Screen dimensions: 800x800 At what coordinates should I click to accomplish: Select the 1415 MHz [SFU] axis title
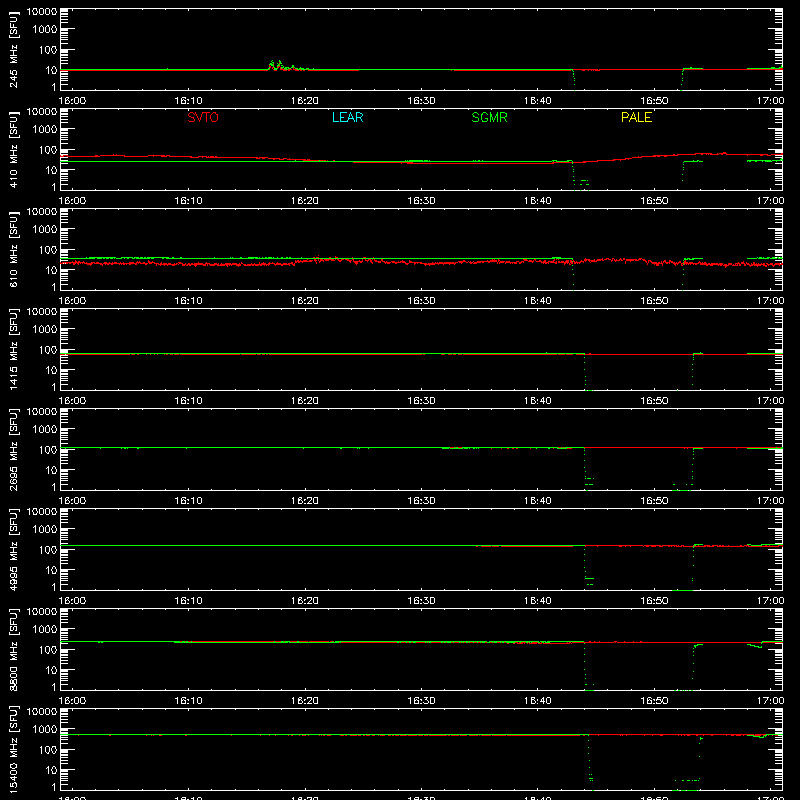13,349
